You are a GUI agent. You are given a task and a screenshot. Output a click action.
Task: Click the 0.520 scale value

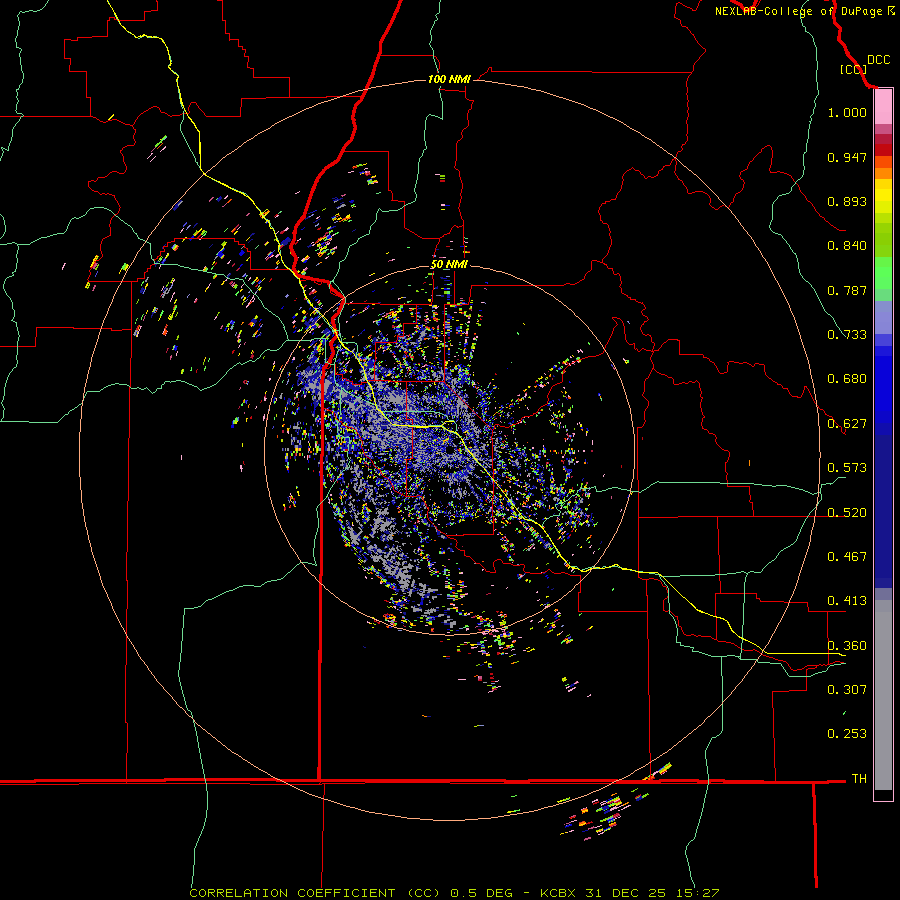(847, 513)
